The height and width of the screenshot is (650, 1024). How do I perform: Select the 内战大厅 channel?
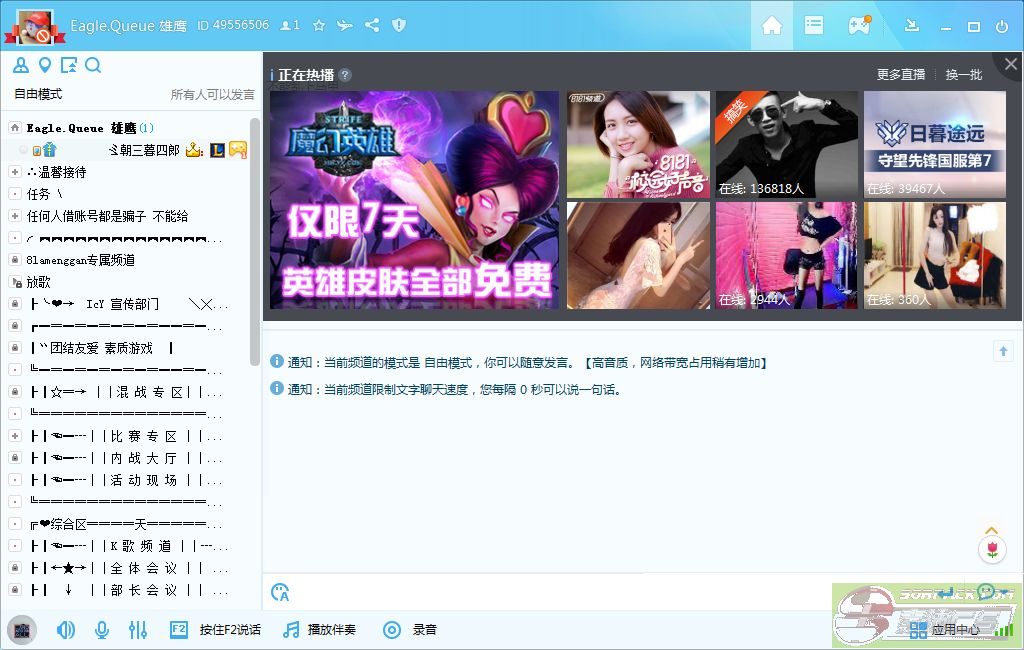tap(126, 458)
